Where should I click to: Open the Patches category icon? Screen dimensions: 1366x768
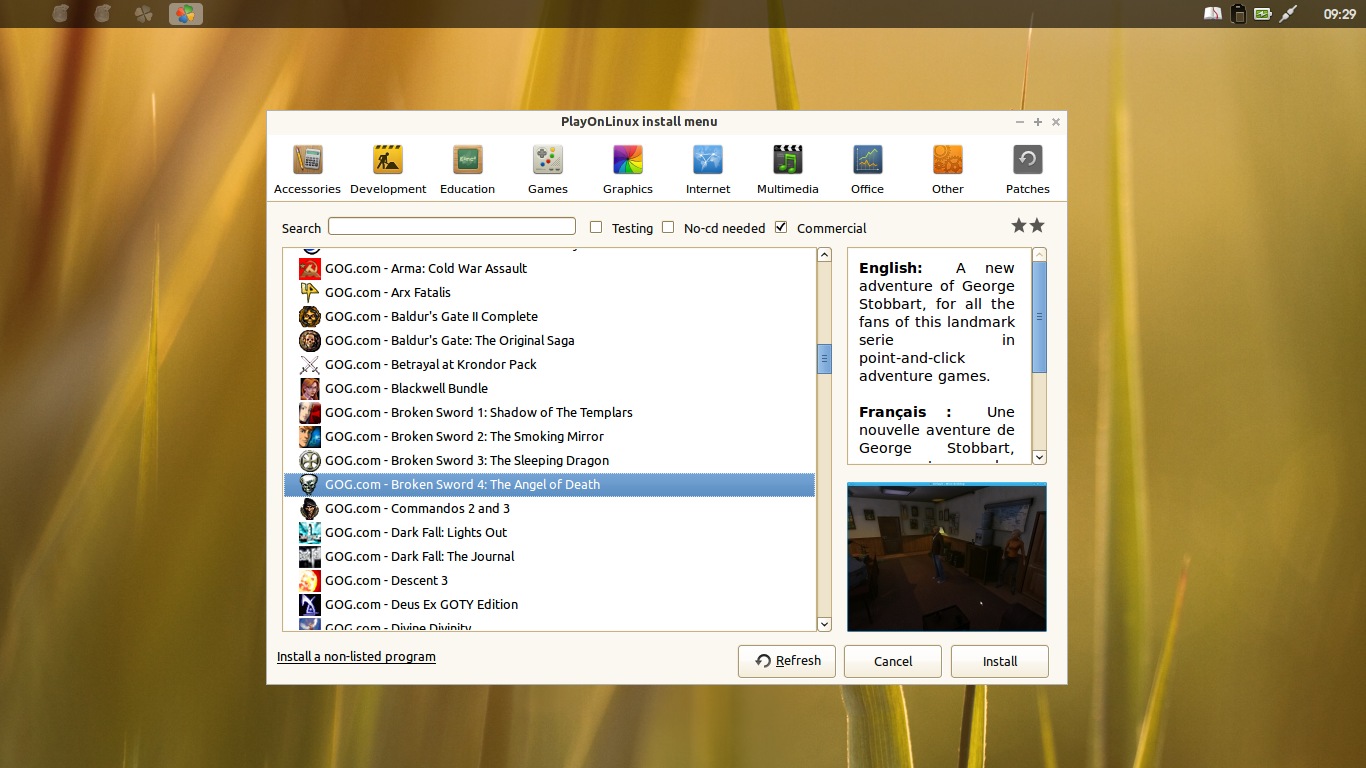[1028, 160]
